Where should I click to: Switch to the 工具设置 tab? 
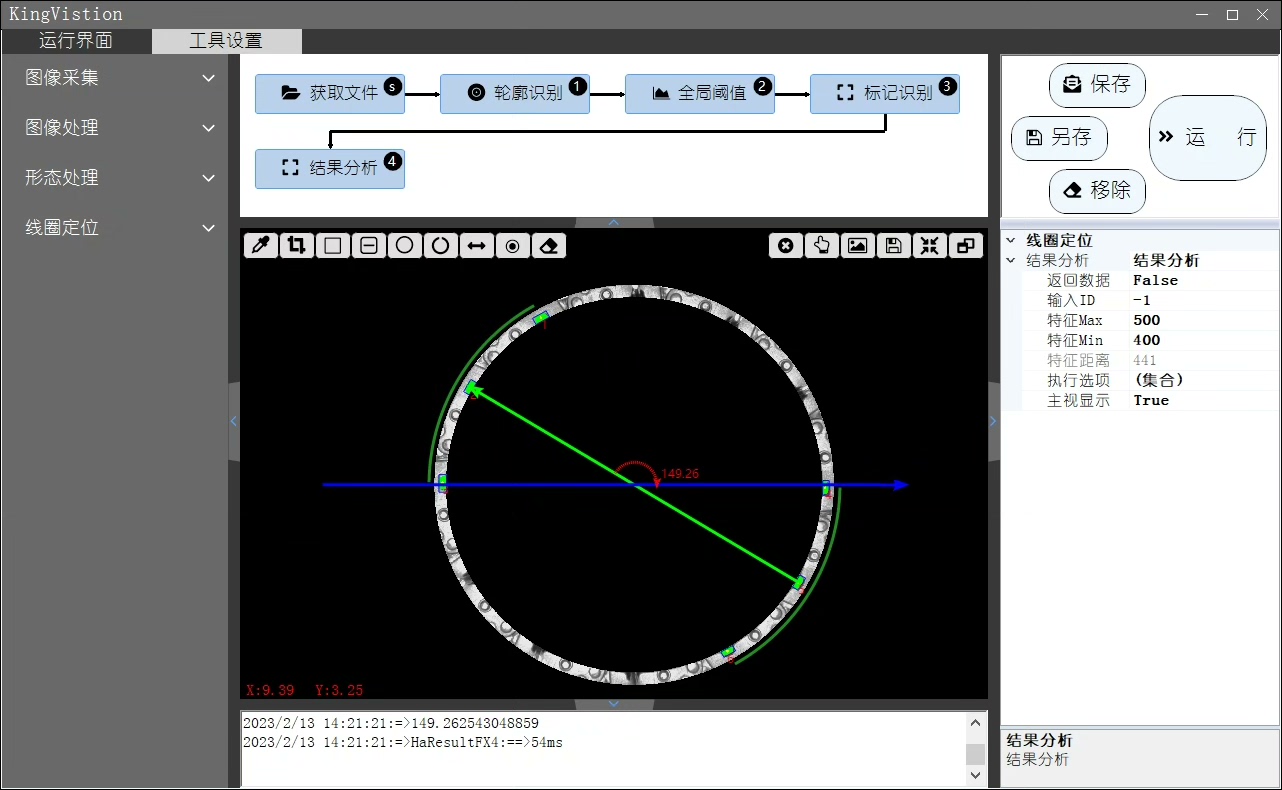pyautogui.click(x=226, y=41)
